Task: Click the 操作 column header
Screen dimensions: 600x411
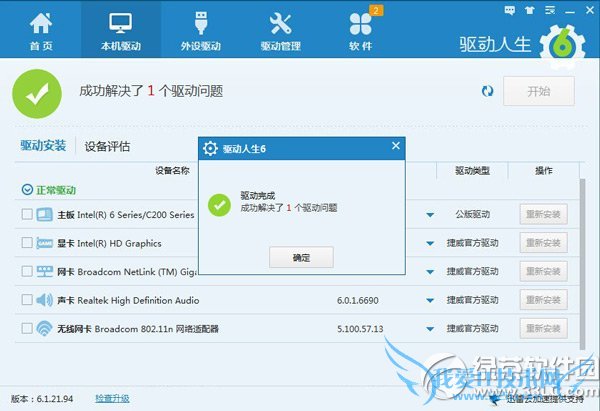Action: pyautogui.click(x=544, y=171)
